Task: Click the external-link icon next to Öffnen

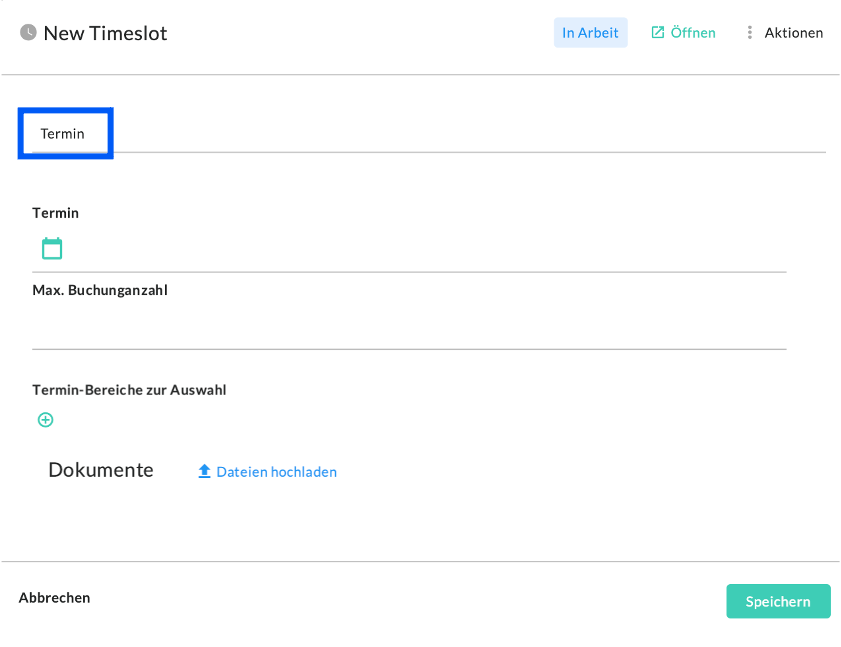Action: pyautogui.click(x=657, y=33)
